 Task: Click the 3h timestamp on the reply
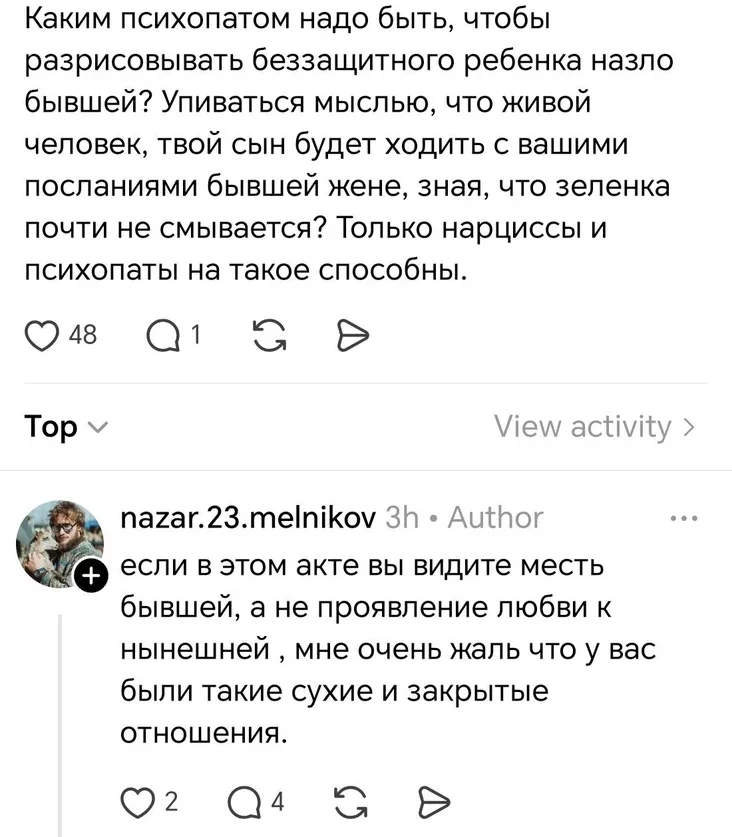tap(402, 518)
